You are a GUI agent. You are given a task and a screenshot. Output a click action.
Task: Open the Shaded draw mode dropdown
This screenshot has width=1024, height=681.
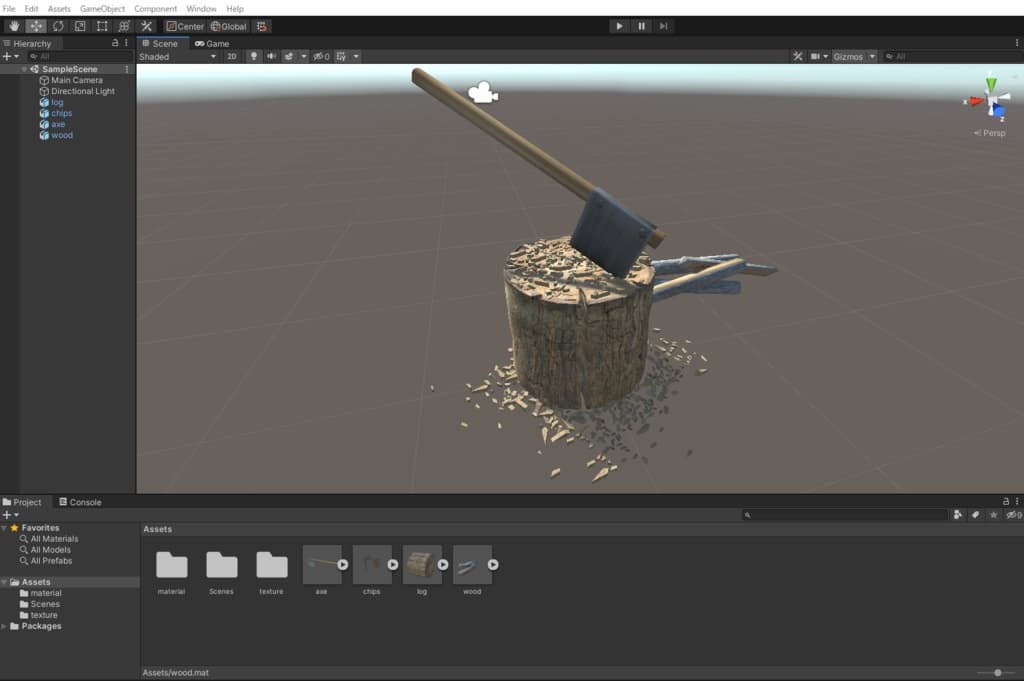click(177, 57)
